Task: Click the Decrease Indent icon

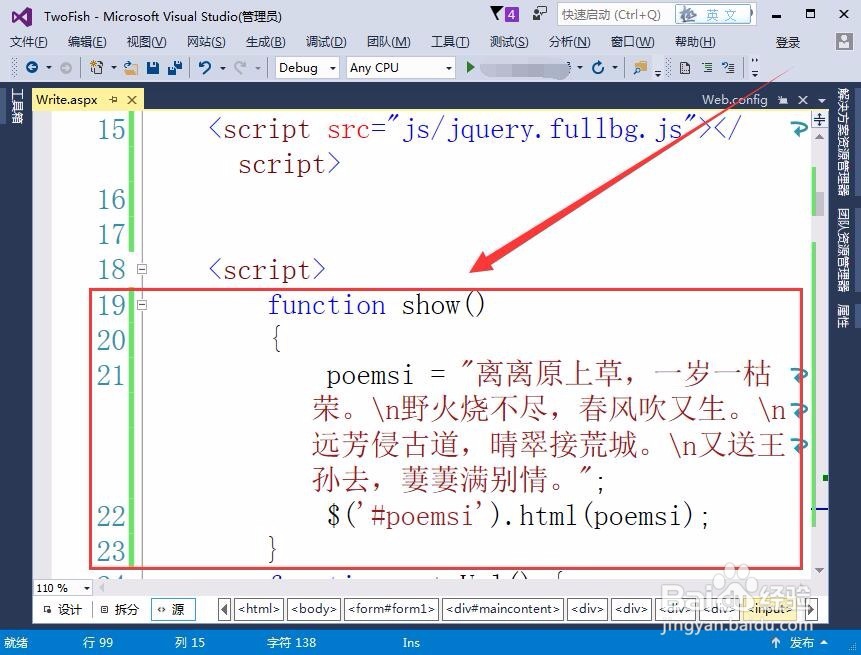Action: pos(707,68)
